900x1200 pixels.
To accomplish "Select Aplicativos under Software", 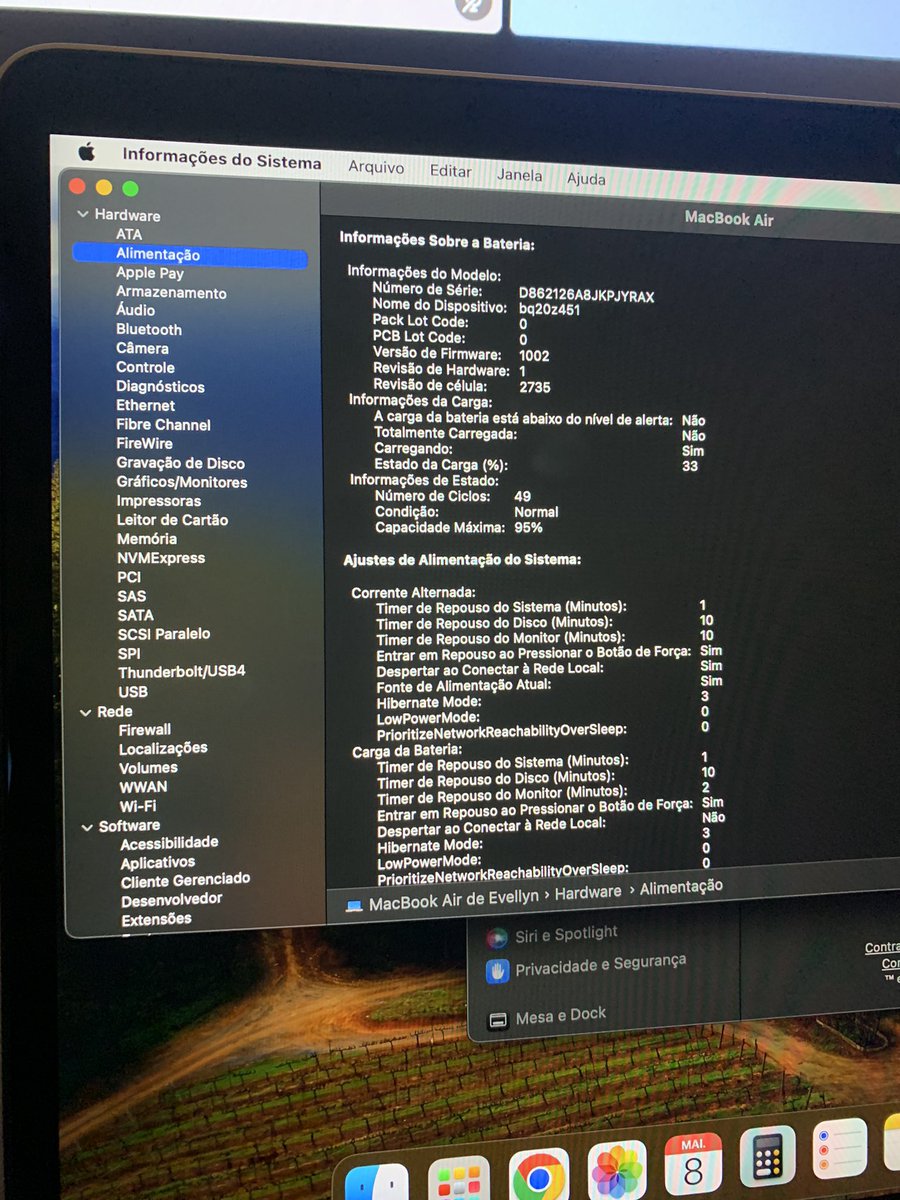I will click(x=158, y=862).
